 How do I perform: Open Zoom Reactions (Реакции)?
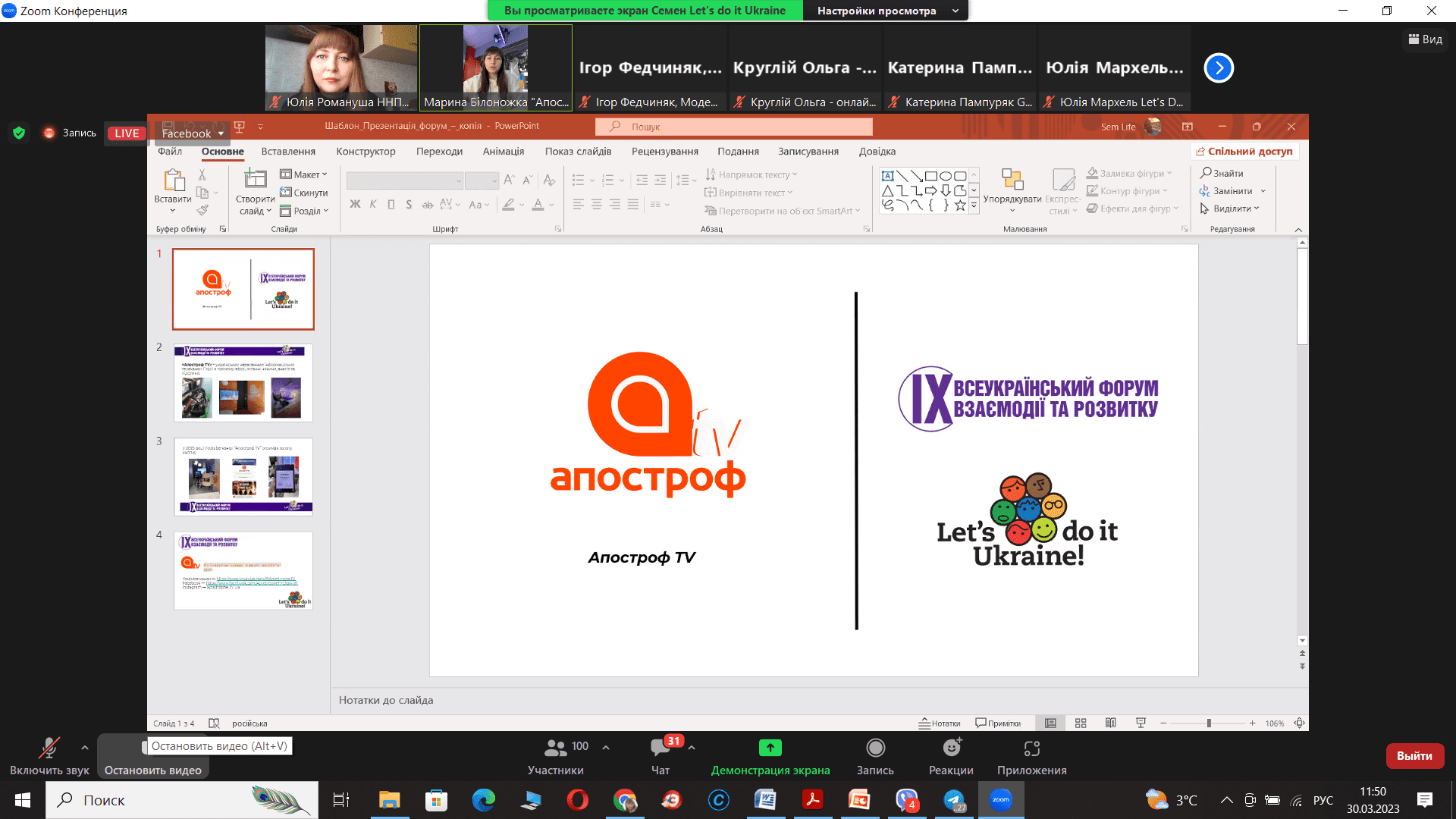pos(951,757)
